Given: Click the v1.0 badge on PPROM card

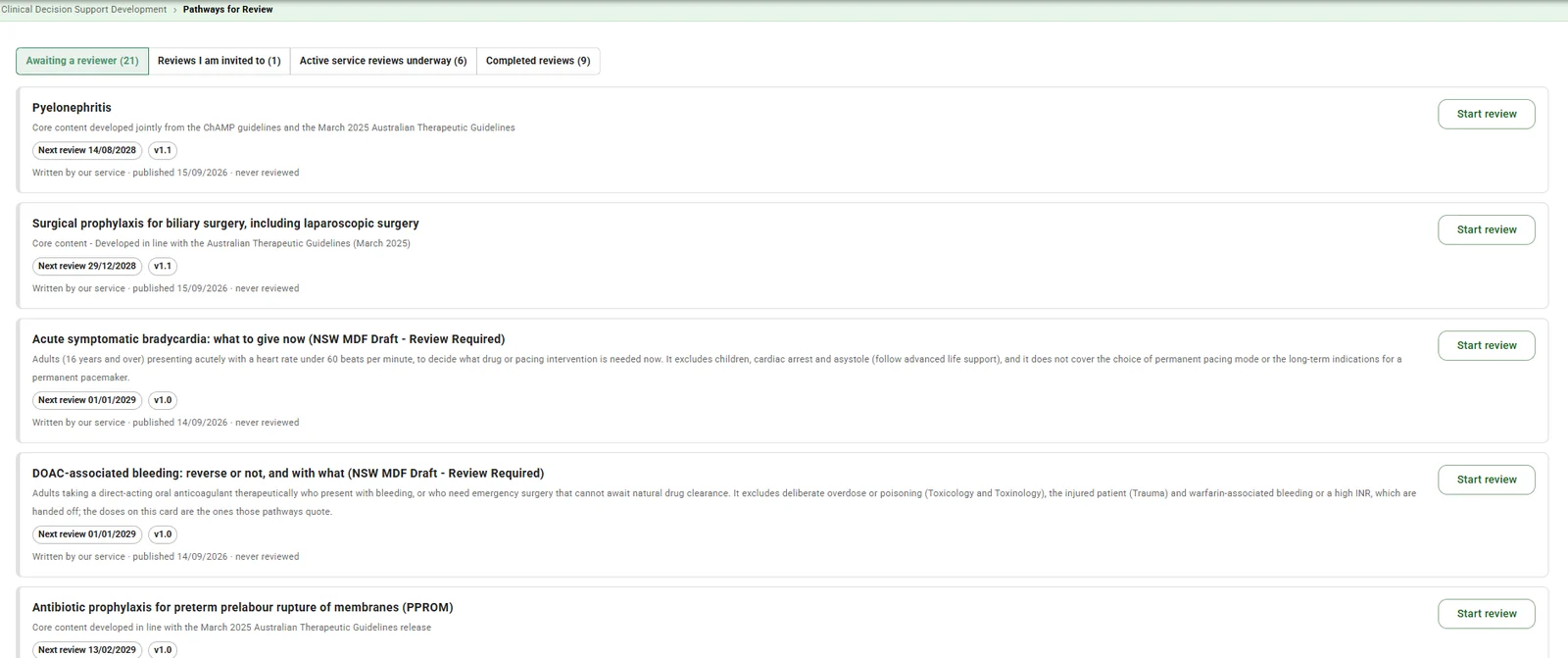Looking at the screenshot, I should 163,650.
